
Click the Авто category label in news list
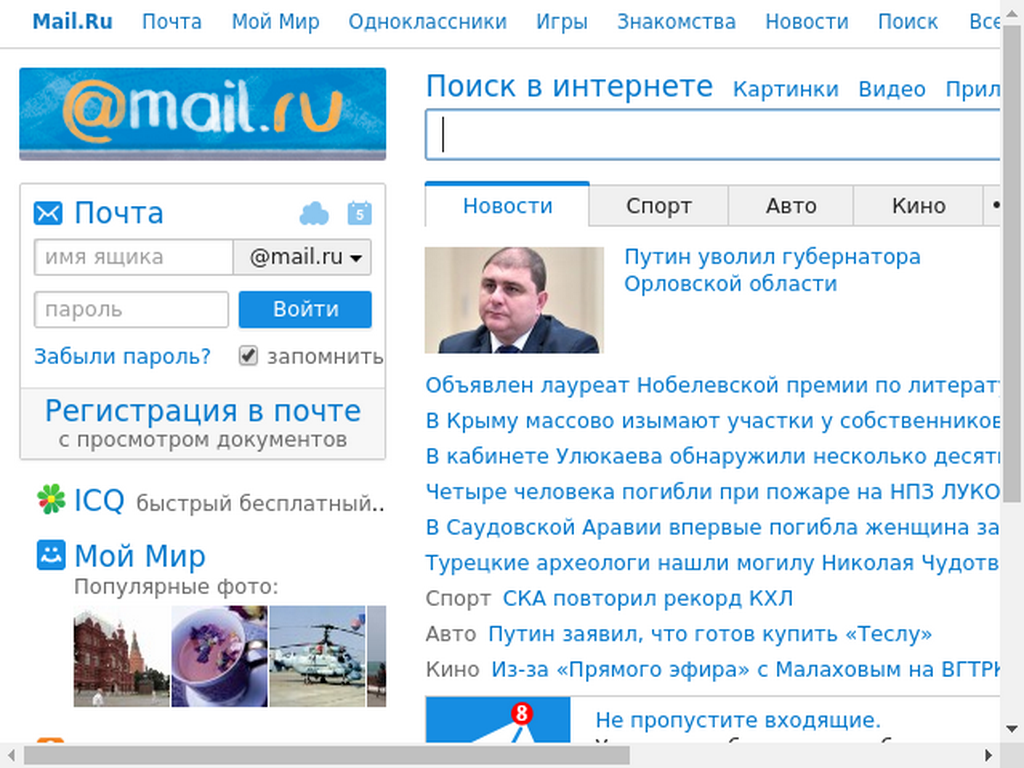pos(451,633)
